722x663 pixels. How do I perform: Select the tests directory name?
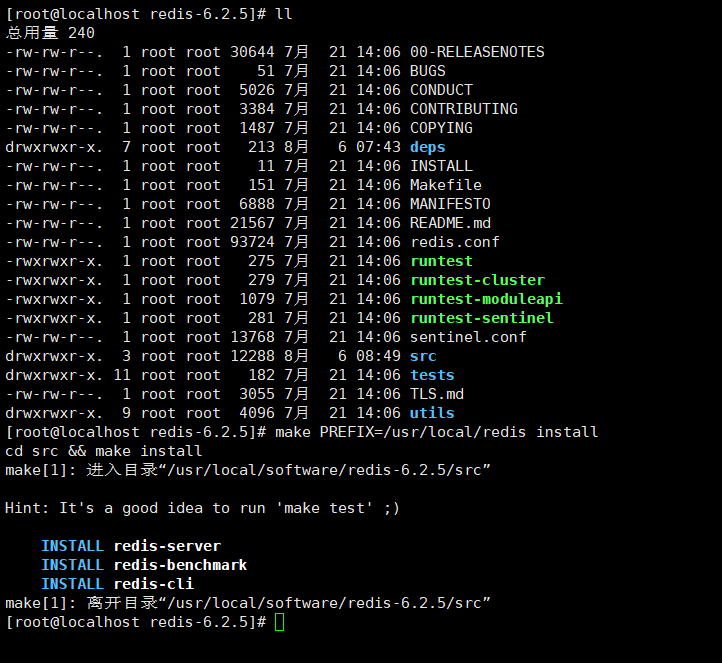point(432,375)
